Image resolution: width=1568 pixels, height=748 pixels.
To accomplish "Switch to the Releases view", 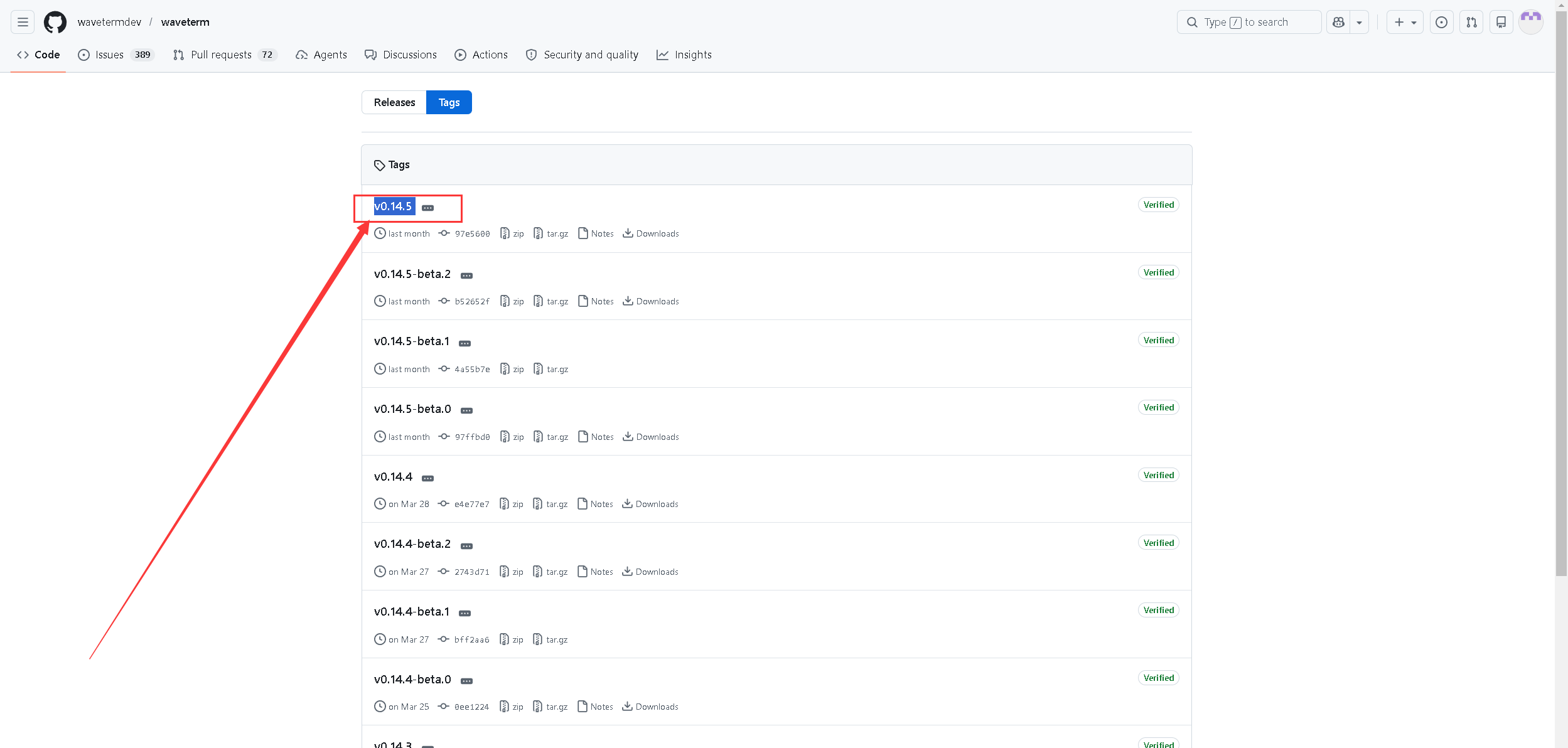I will pos(394,102).
